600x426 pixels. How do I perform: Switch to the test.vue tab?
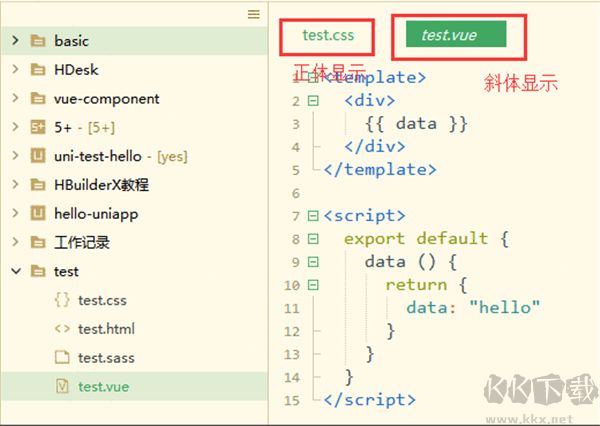point(449,35)
